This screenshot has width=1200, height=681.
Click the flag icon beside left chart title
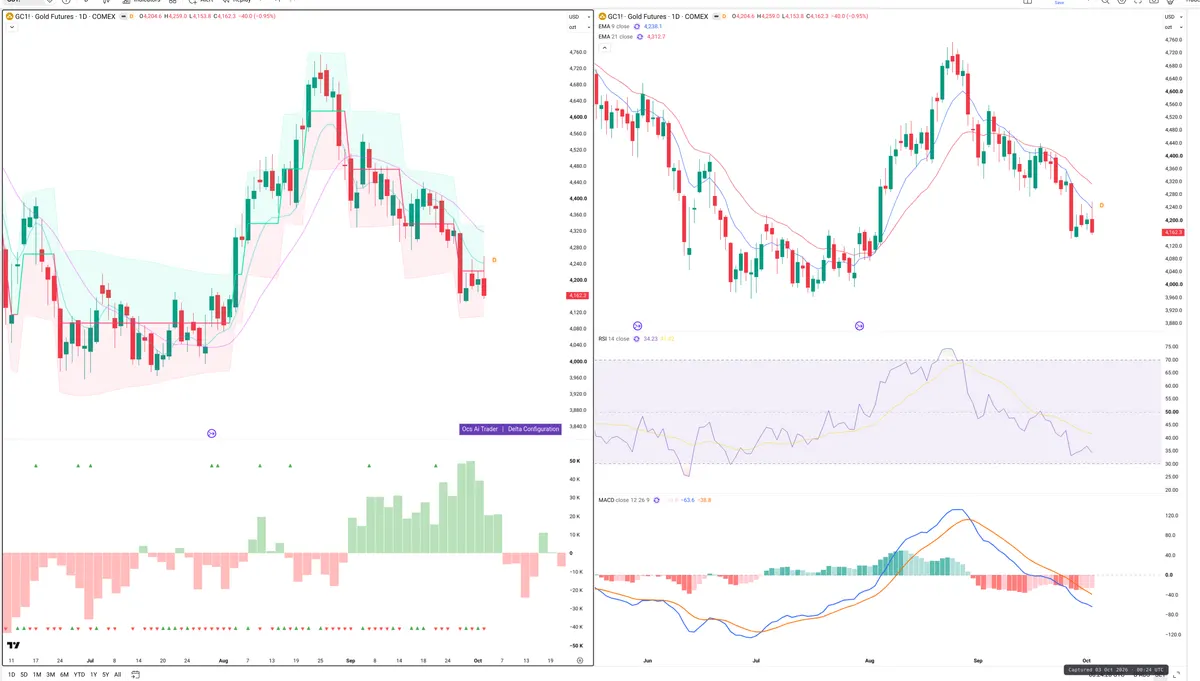(122, 17)
